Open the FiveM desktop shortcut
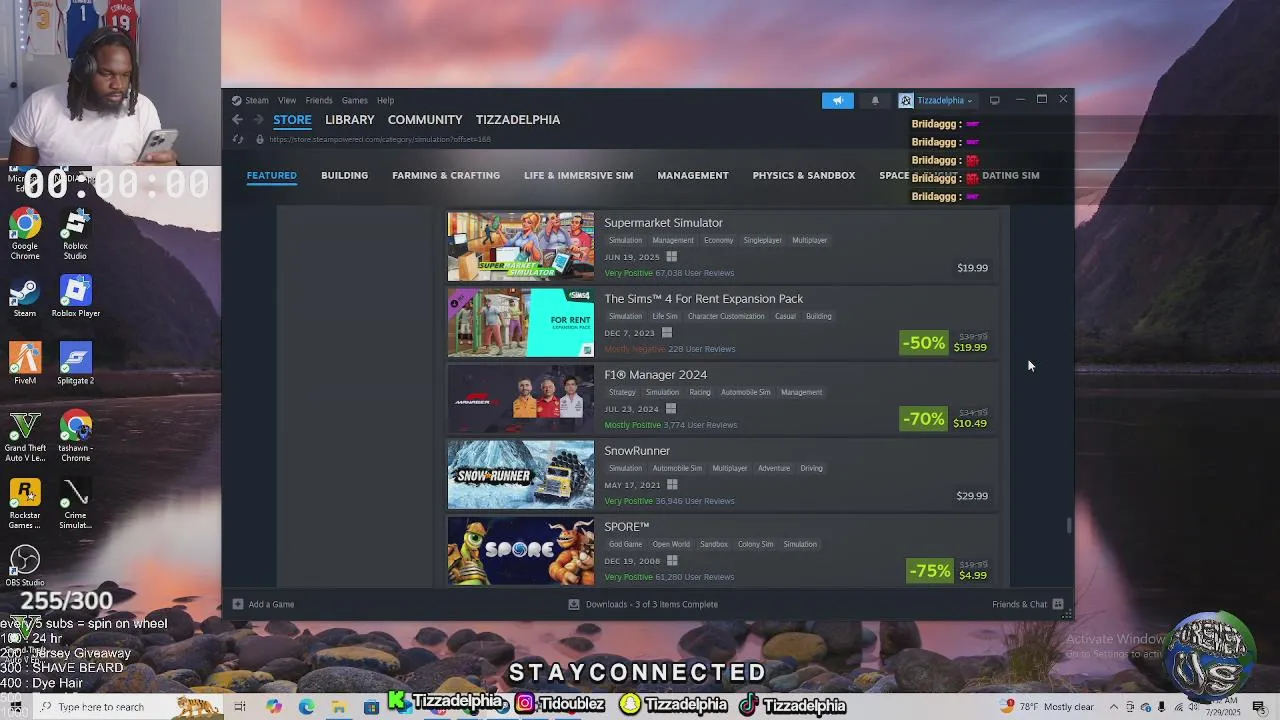Image resolution: width=1280 pixels, height=720 pixels. coord(25,364)
